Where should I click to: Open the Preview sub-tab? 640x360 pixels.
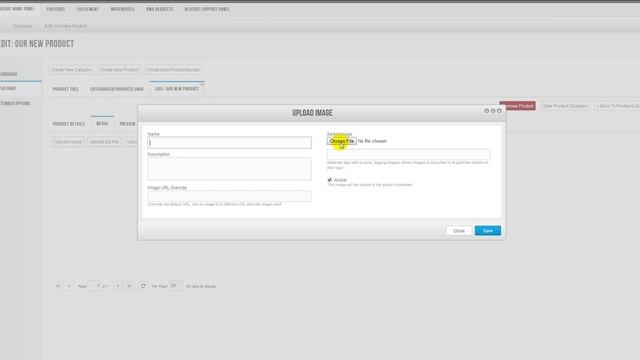click(x=127, y=124)
